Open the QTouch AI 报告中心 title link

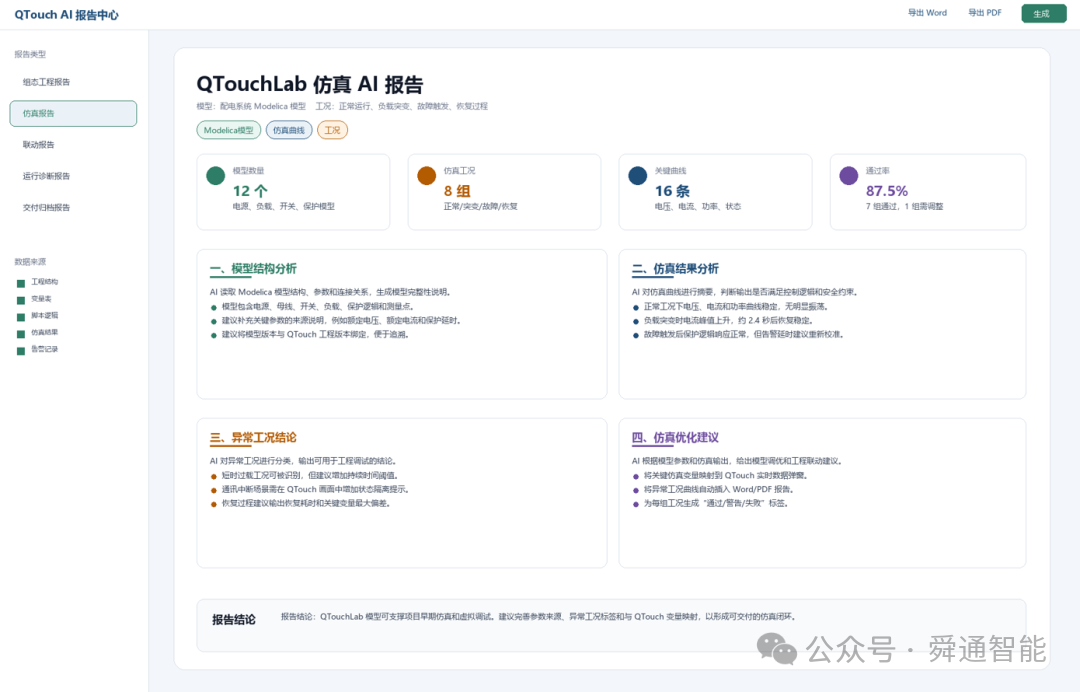(66, 14)
